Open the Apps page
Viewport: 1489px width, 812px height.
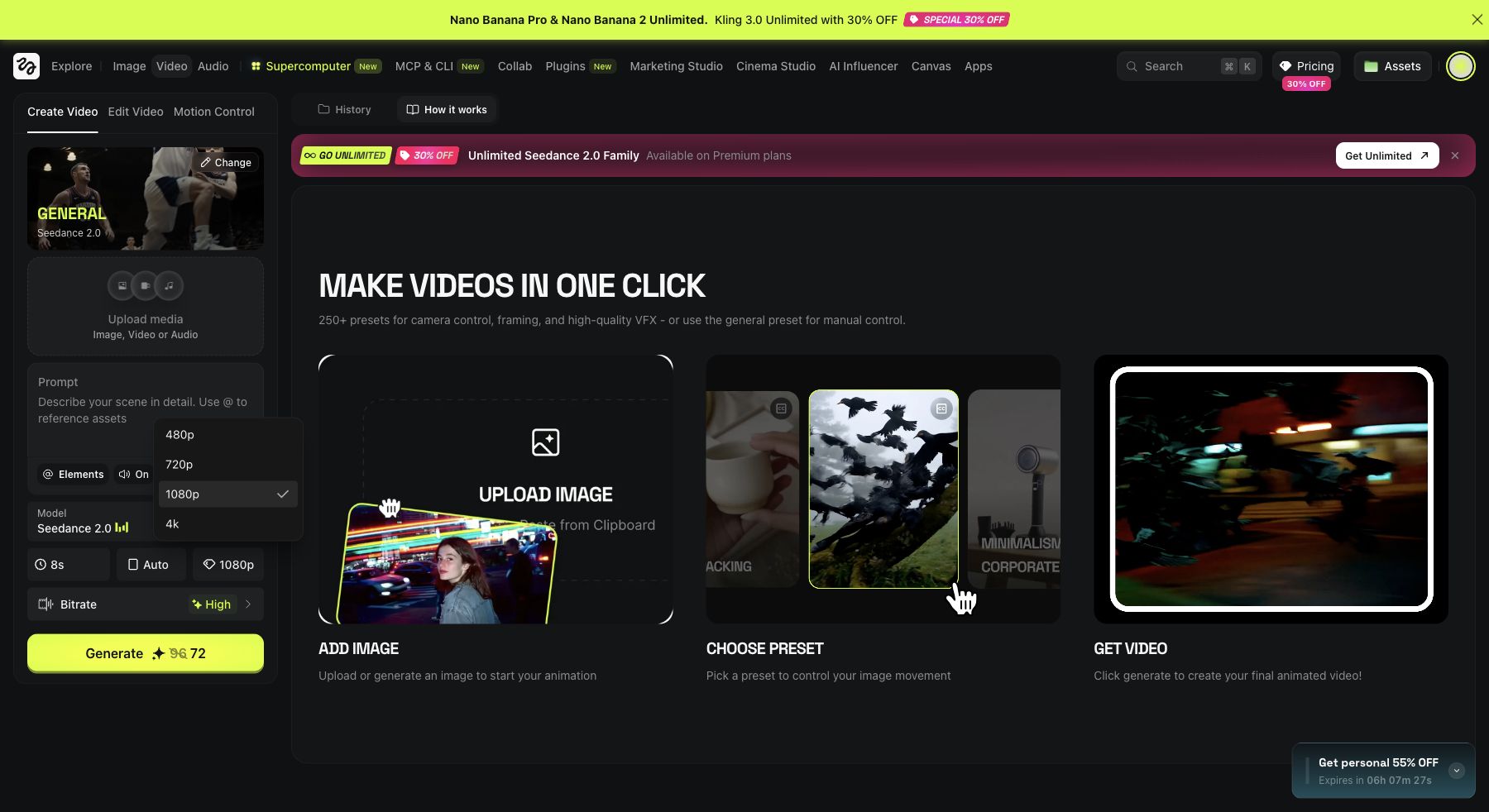979,66
